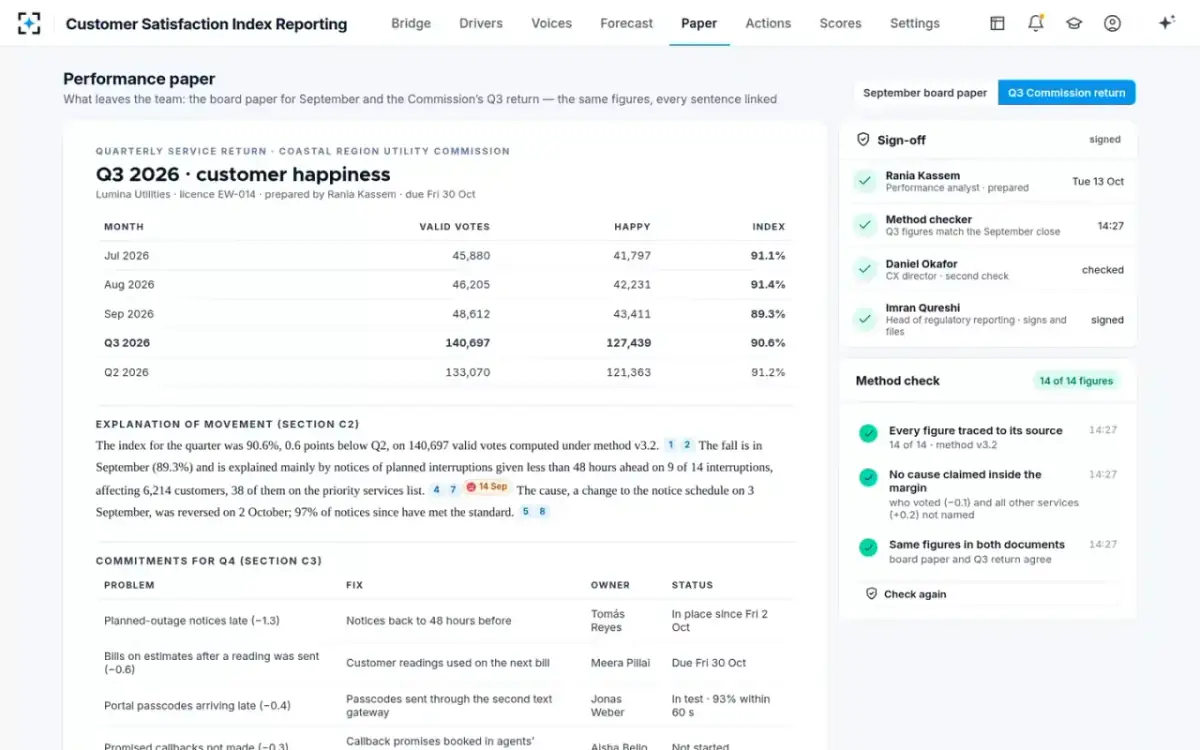Click the signed status in Sign-off header

(1105, 140)
